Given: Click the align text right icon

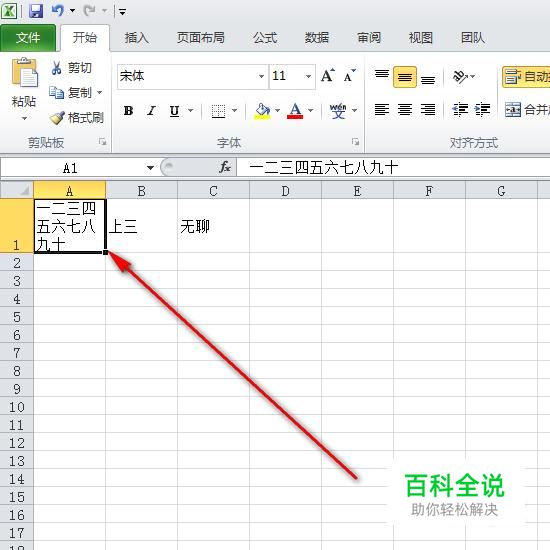Looking at the screenshot, I should click(428, 110).
